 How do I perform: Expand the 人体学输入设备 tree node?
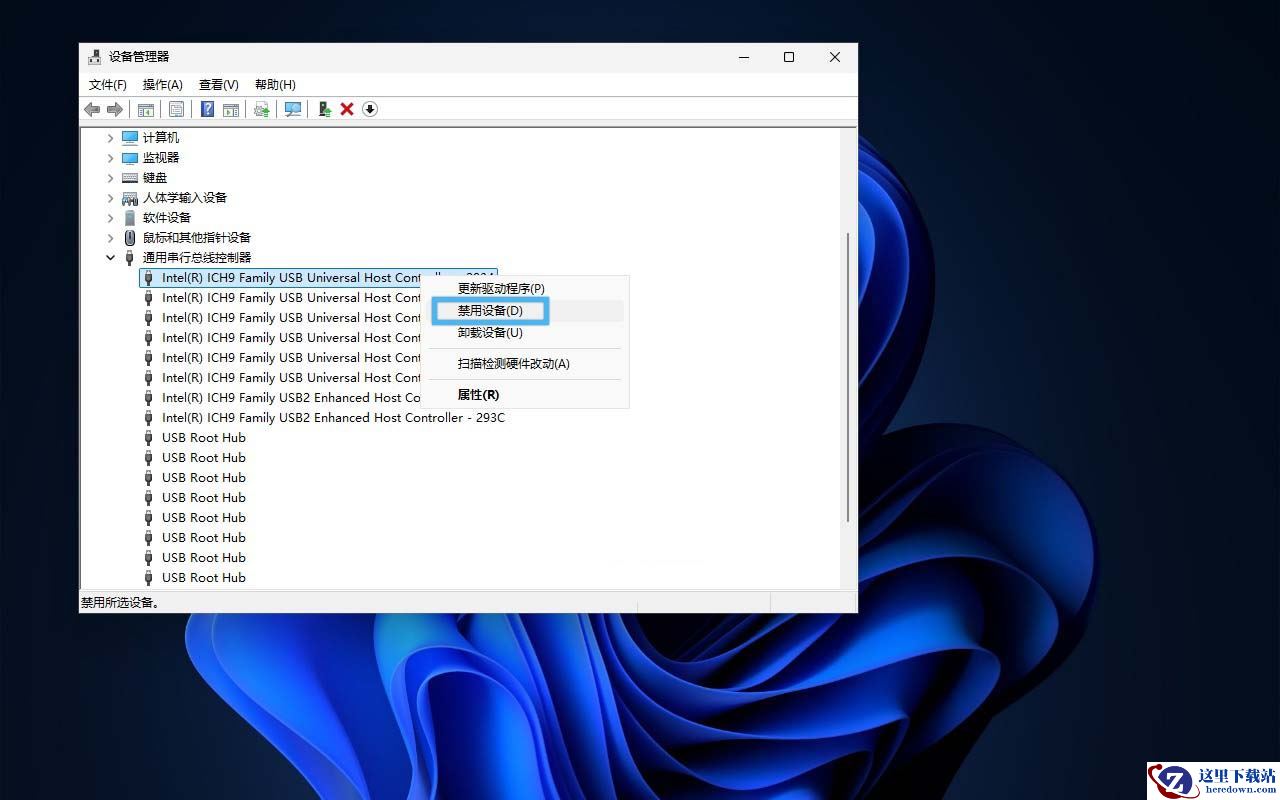point(110,197)
